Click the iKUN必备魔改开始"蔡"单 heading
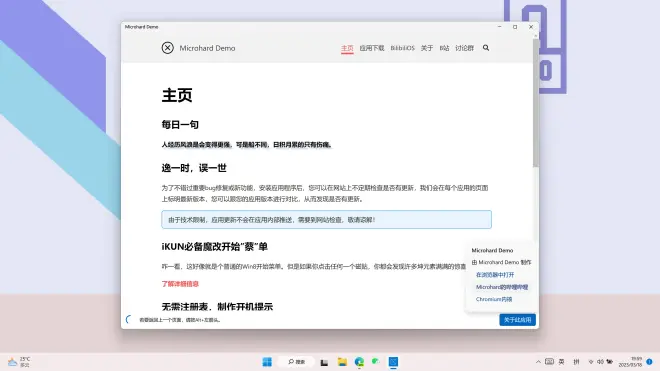 tap(215, 247)
